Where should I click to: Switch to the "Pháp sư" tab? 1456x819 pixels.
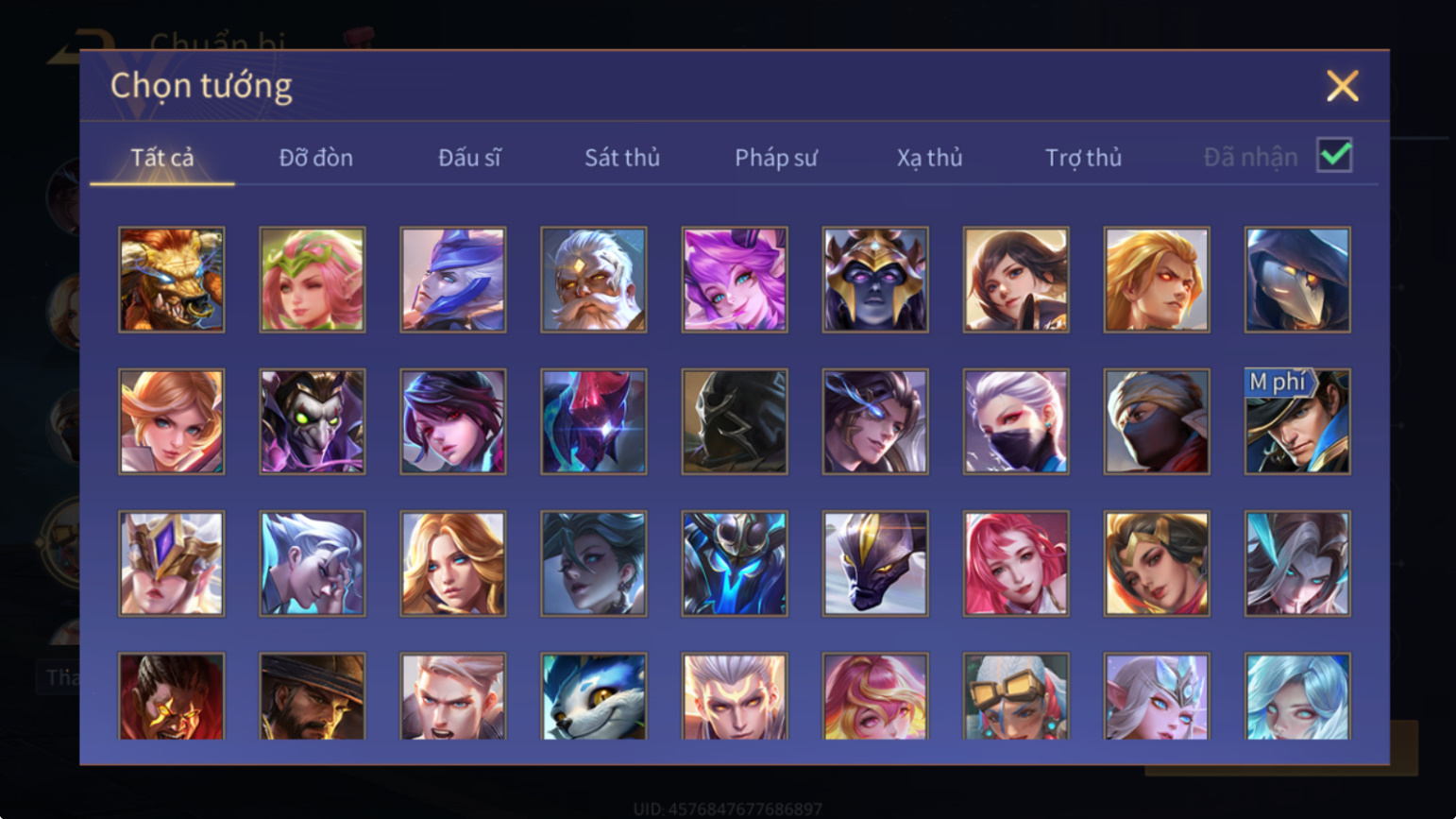point(775,158)
